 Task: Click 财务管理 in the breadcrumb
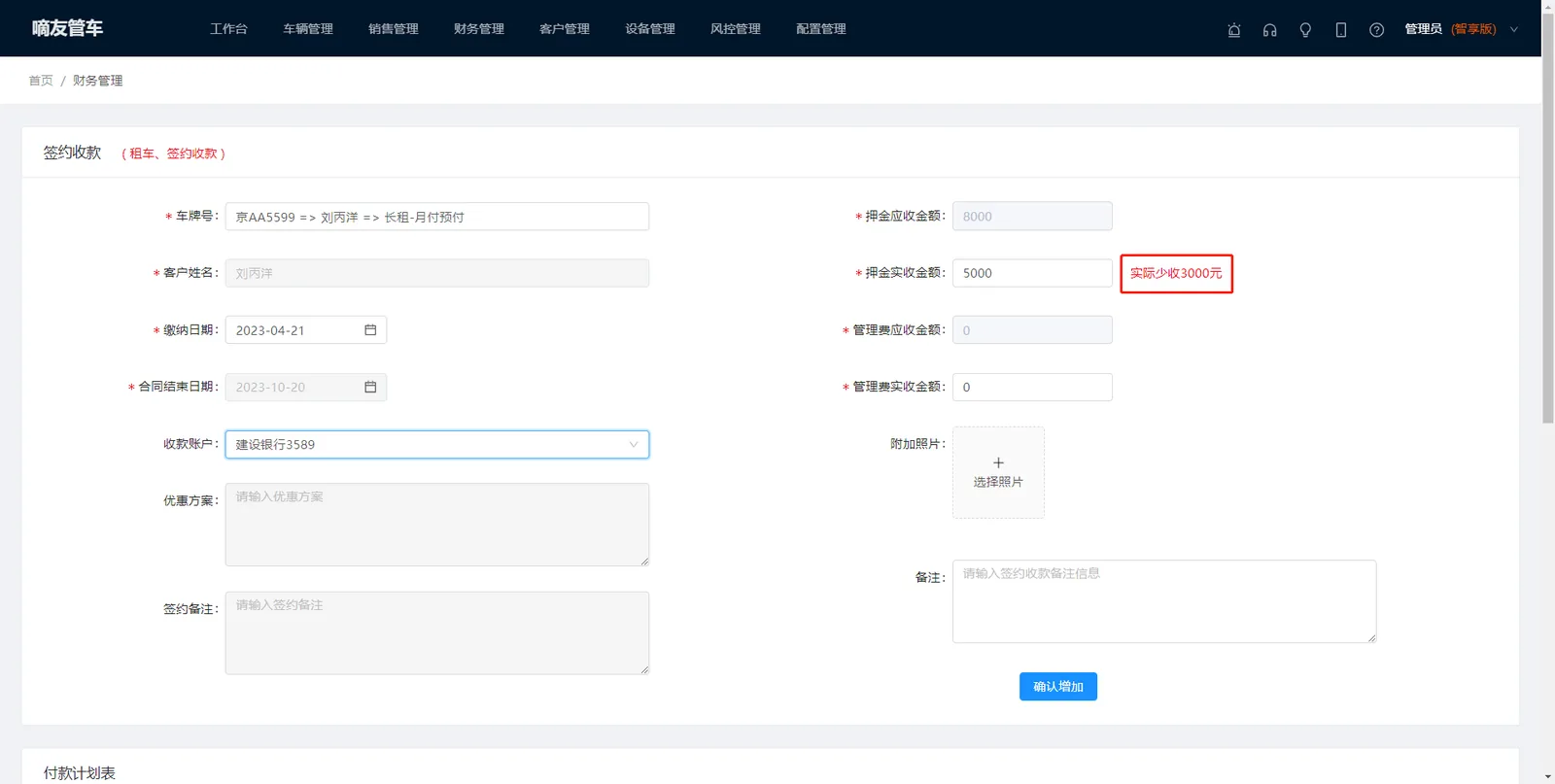pyautogui.click(x=98, y=81)
